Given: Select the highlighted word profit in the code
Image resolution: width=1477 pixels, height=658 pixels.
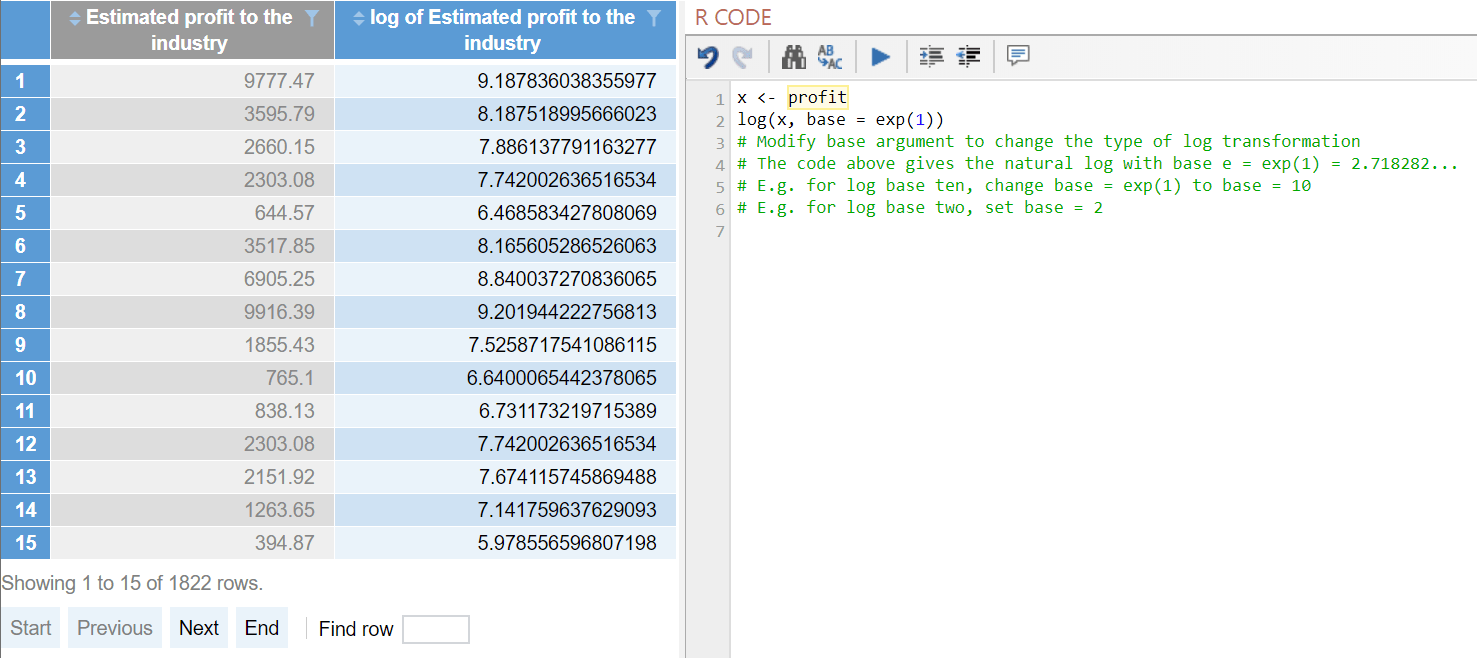Looking at the screenshot, I should pyautogui.click(x=818, y=96).
